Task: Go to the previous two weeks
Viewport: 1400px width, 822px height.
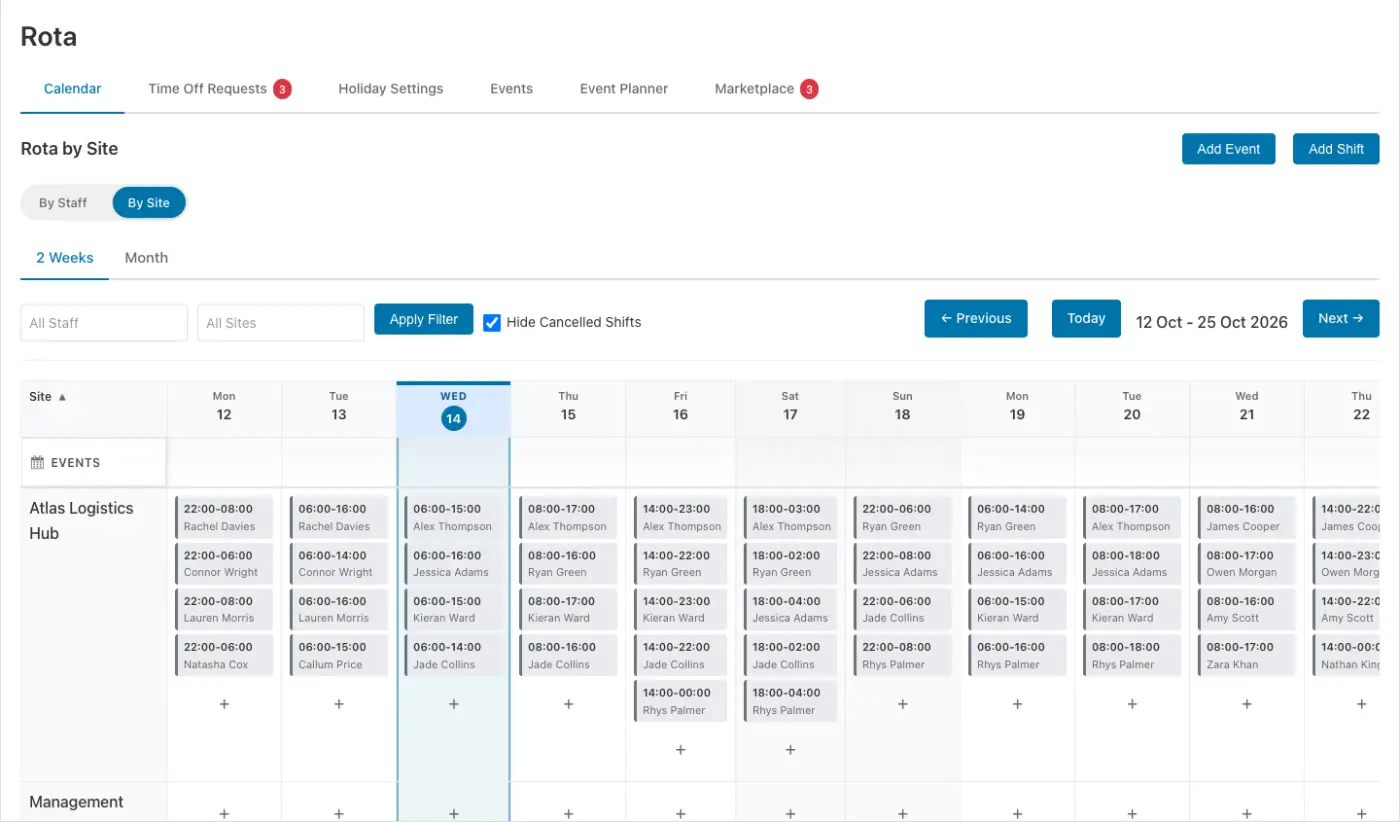Action: pyautogui.click(x=976, y=318)
